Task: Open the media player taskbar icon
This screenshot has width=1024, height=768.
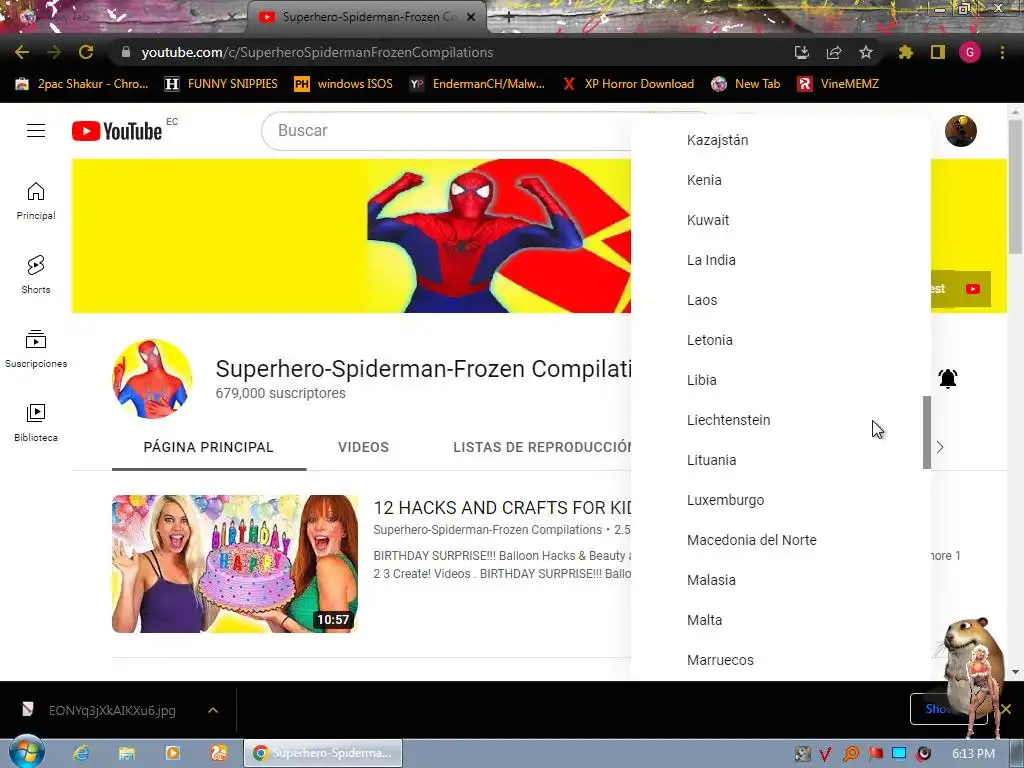Action: pos(173,753)
